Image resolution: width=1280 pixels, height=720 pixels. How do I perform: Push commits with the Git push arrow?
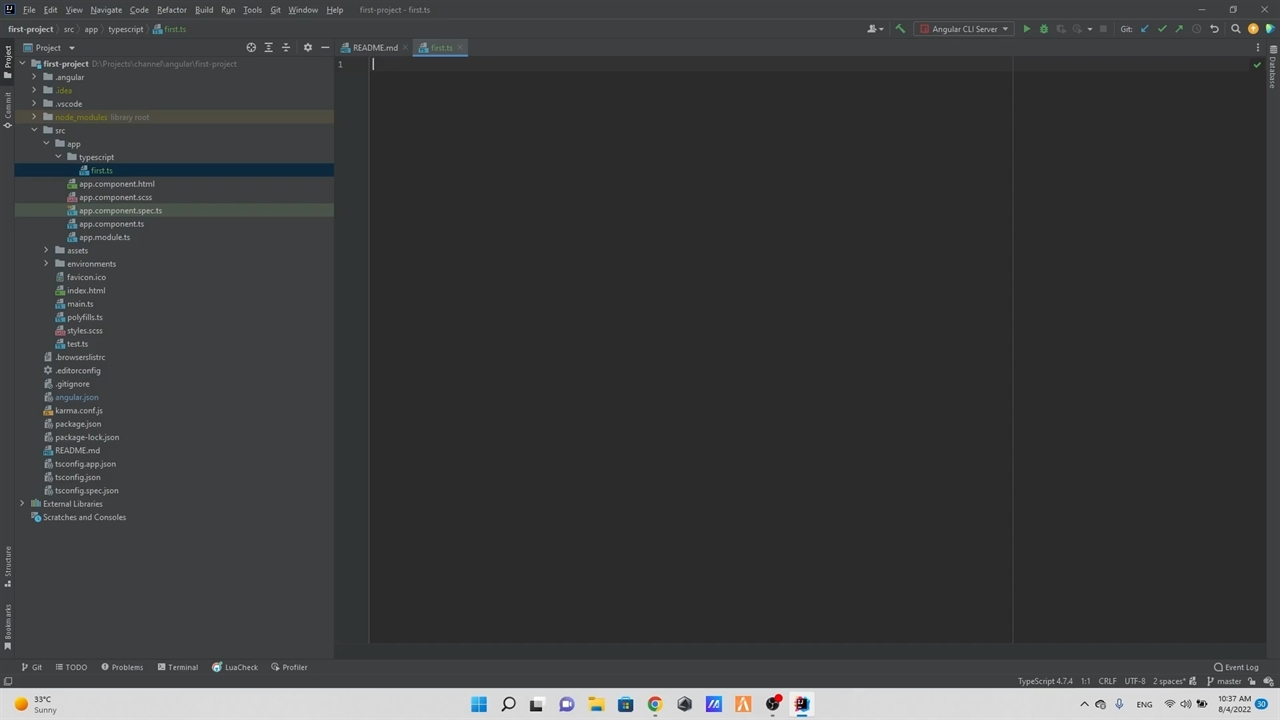pyautogui.click(x=1179, y=29)
